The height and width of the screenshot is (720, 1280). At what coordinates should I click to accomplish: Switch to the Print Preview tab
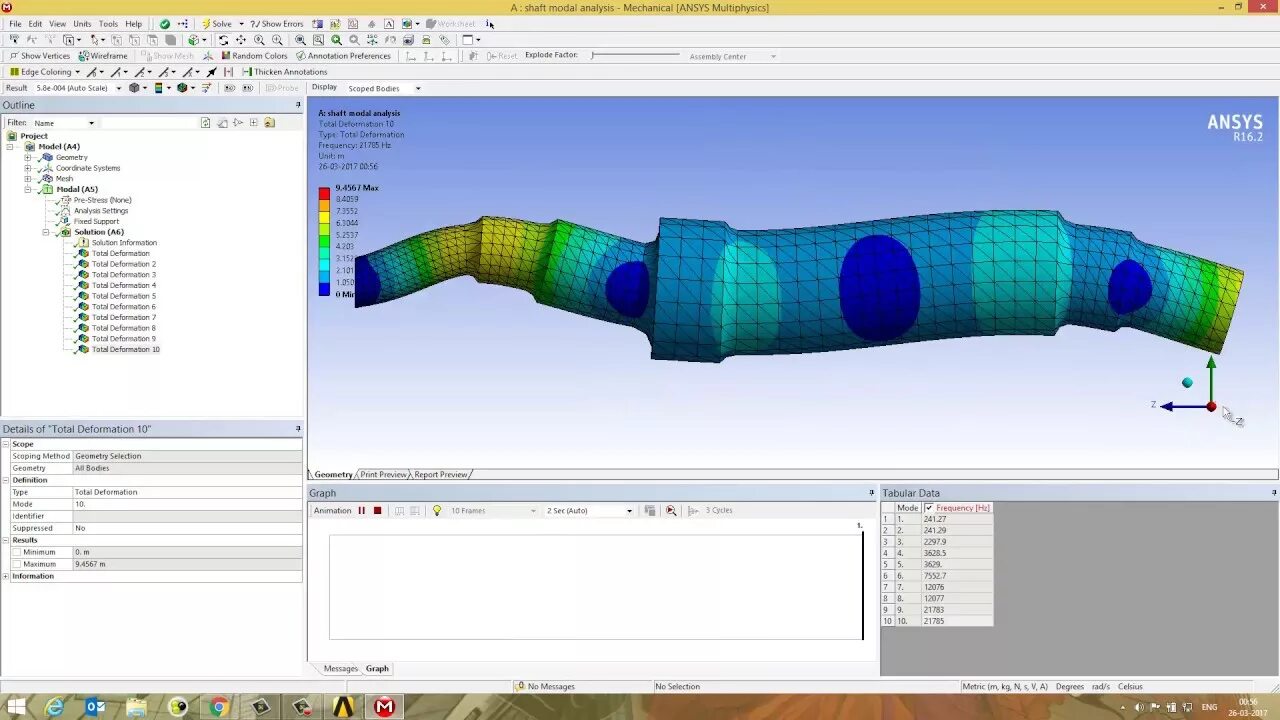[x=384, y=474]
